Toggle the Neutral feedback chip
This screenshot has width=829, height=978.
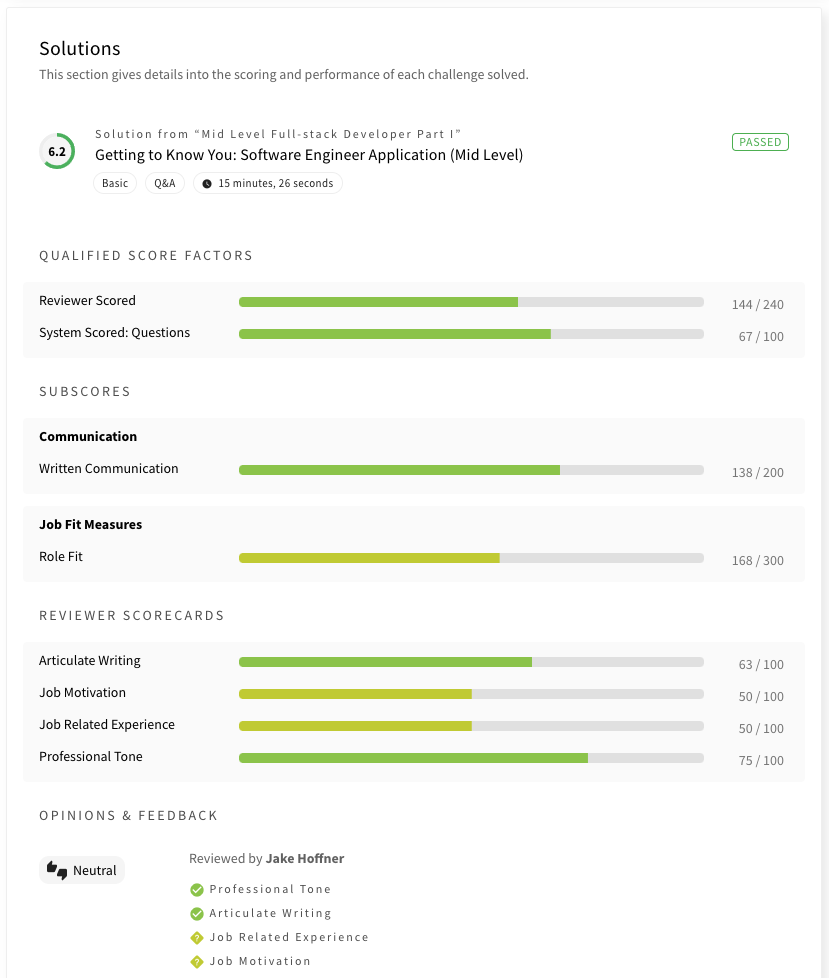click(81, 869)
